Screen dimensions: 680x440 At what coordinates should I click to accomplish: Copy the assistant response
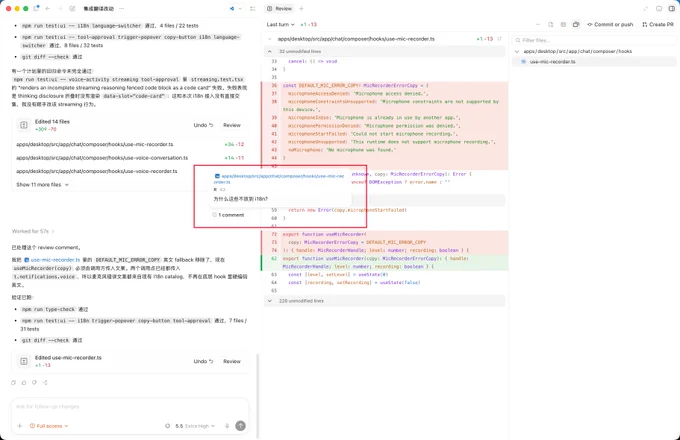(13, 382)
